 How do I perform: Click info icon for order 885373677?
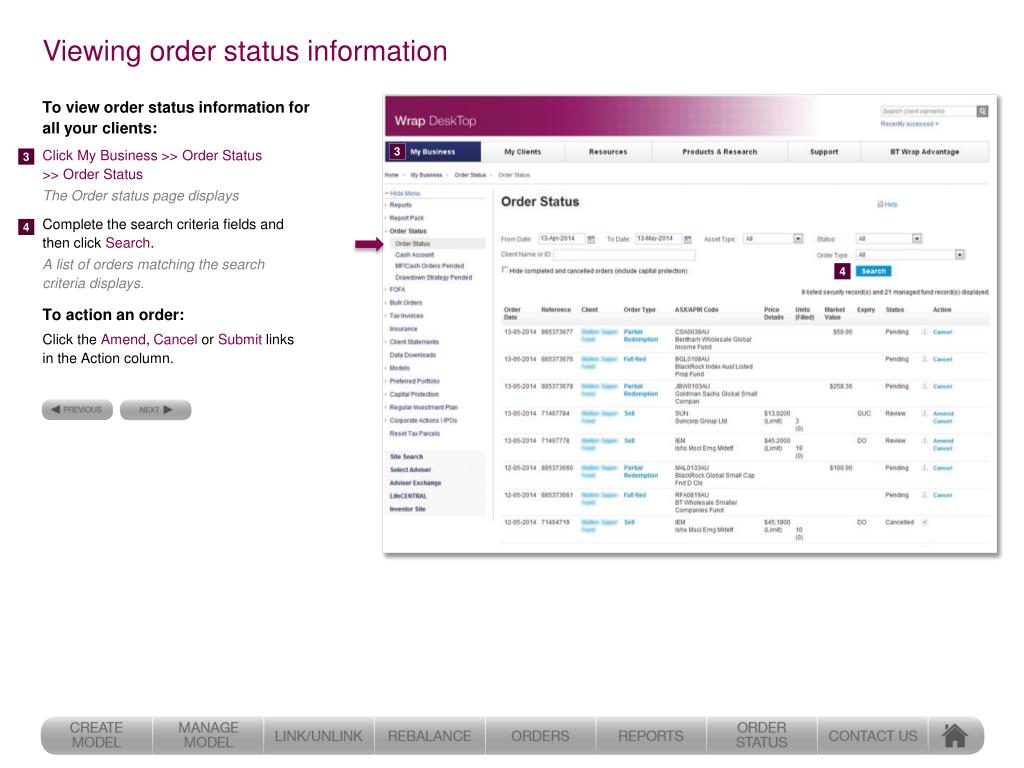coord(924,332)
